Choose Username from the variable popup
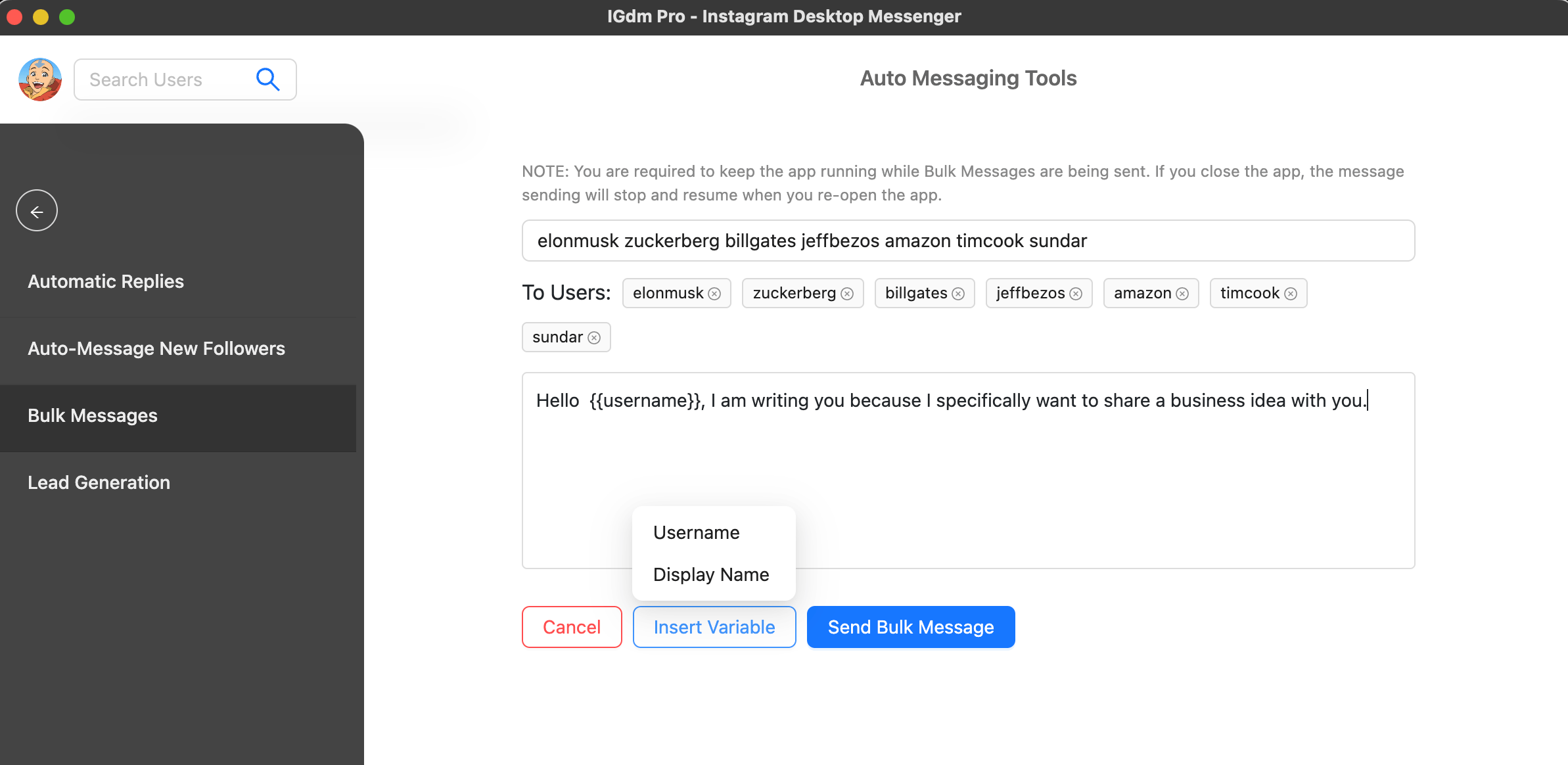 (x=696, y=532)
